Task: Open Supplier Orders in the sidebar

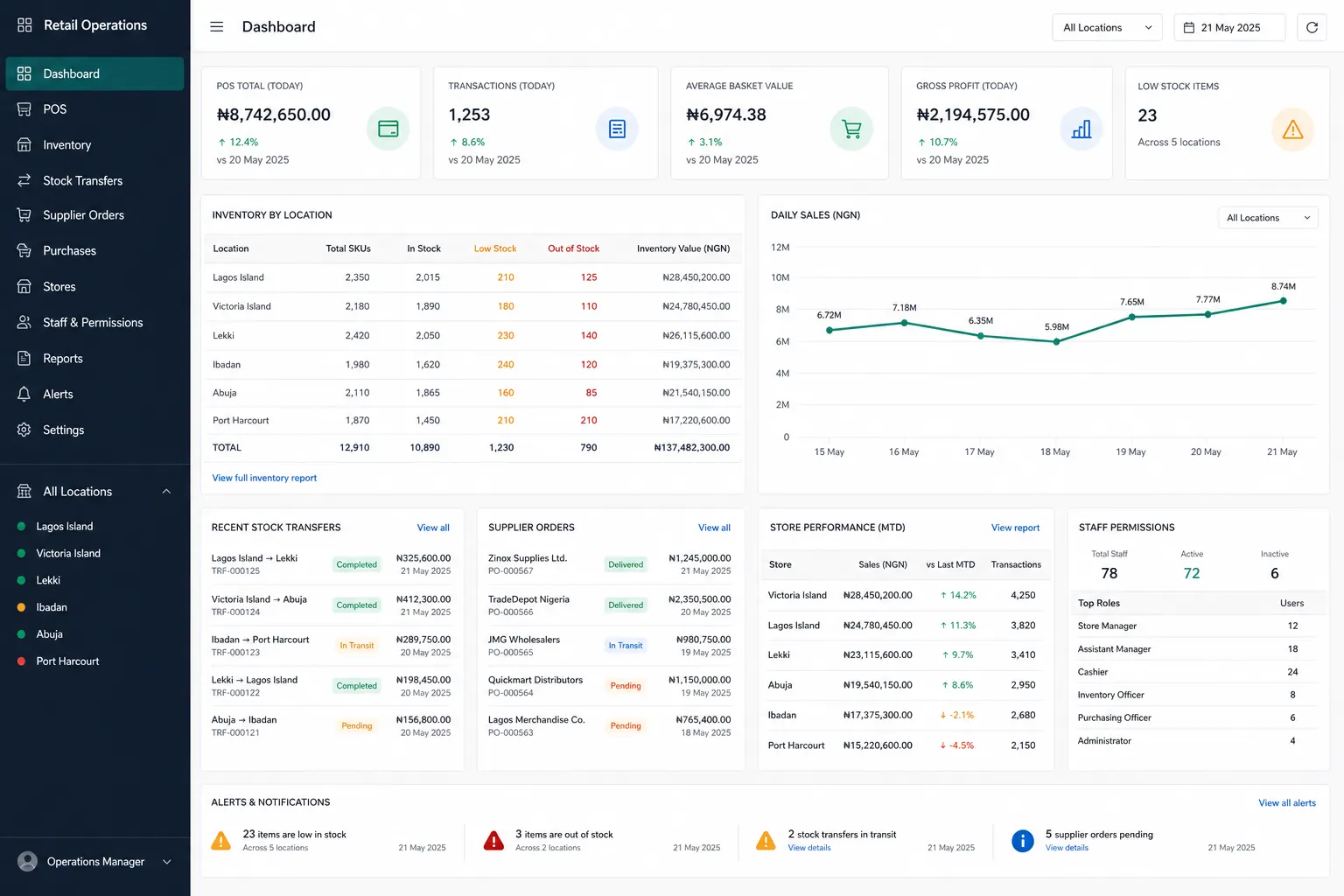Action: 94,215
